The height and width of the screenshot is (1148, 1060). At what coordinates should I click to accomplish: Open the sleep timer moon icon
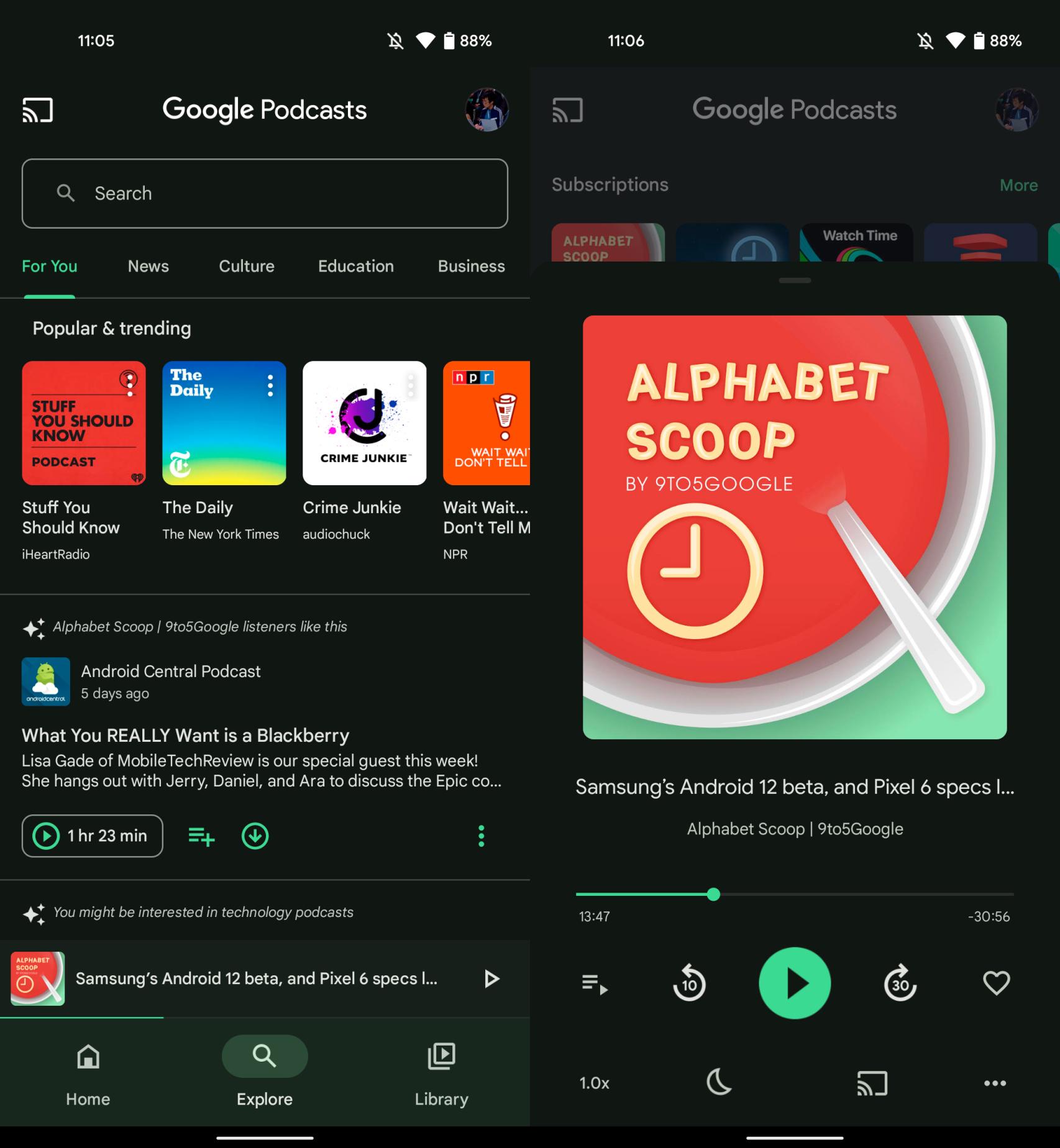tap(719, 1083)
